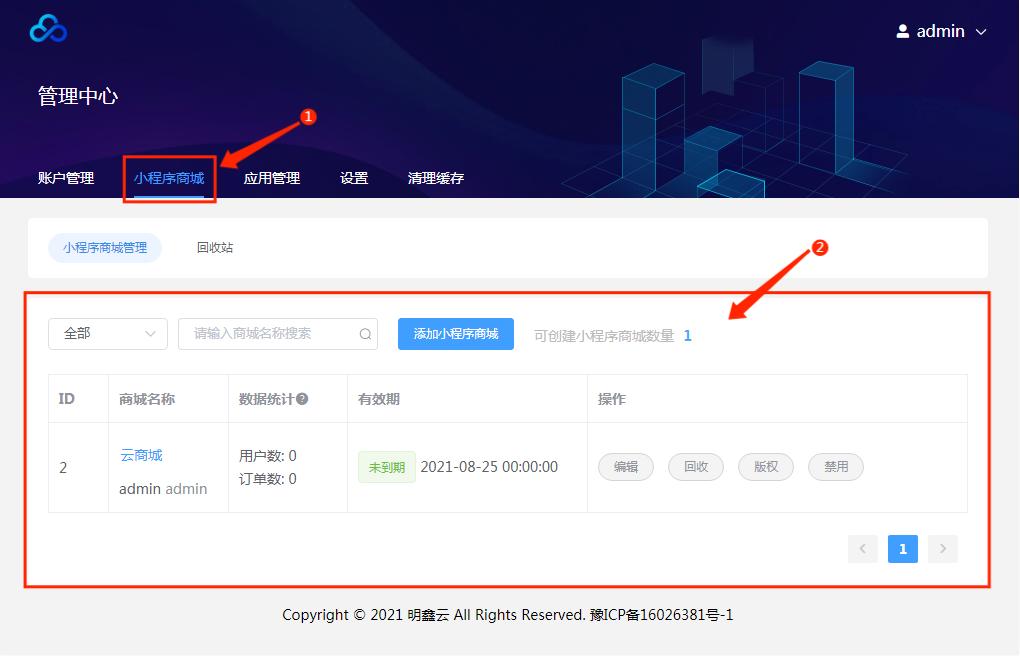The height and width of the screenshot is (656, 1020).
Task: Click the blue cloud logo icon
Action: 48,29
